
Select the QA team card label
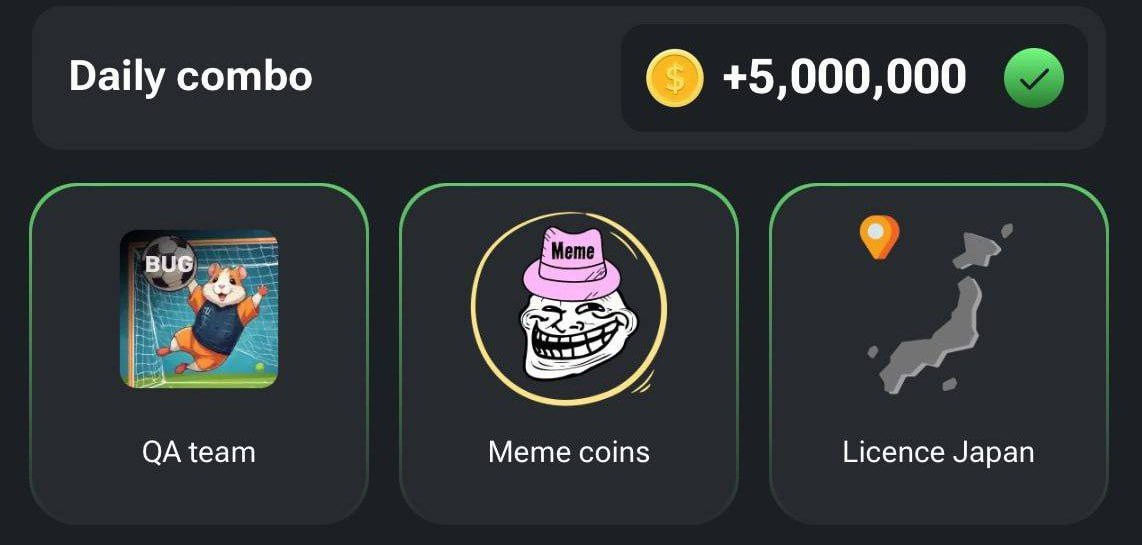click(199, 452)
